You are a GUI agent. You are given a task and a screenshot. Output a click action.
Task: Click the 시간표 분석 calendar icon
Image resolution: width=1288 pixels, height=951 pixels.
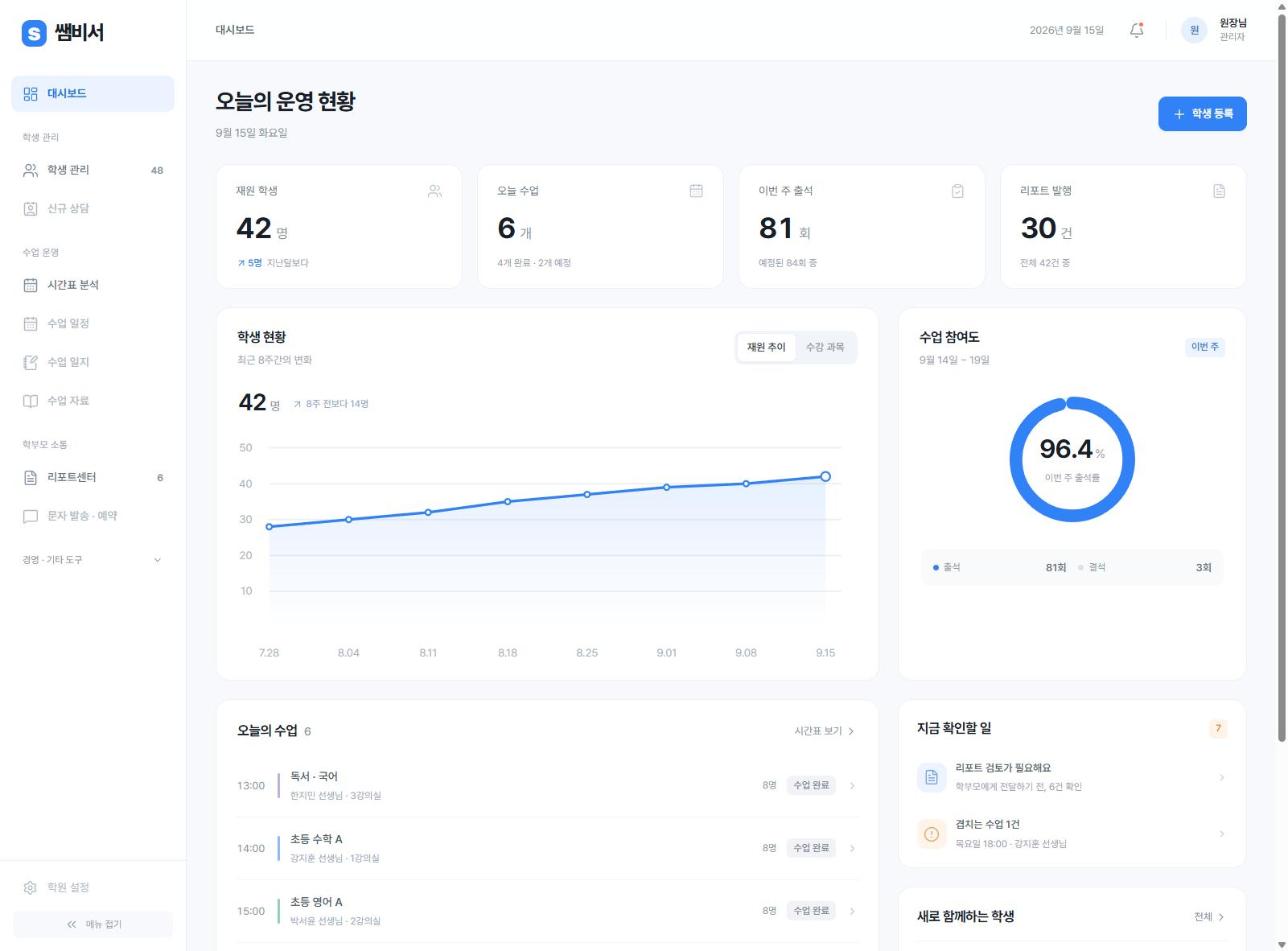pyautogui.click(x=30, y=285)
